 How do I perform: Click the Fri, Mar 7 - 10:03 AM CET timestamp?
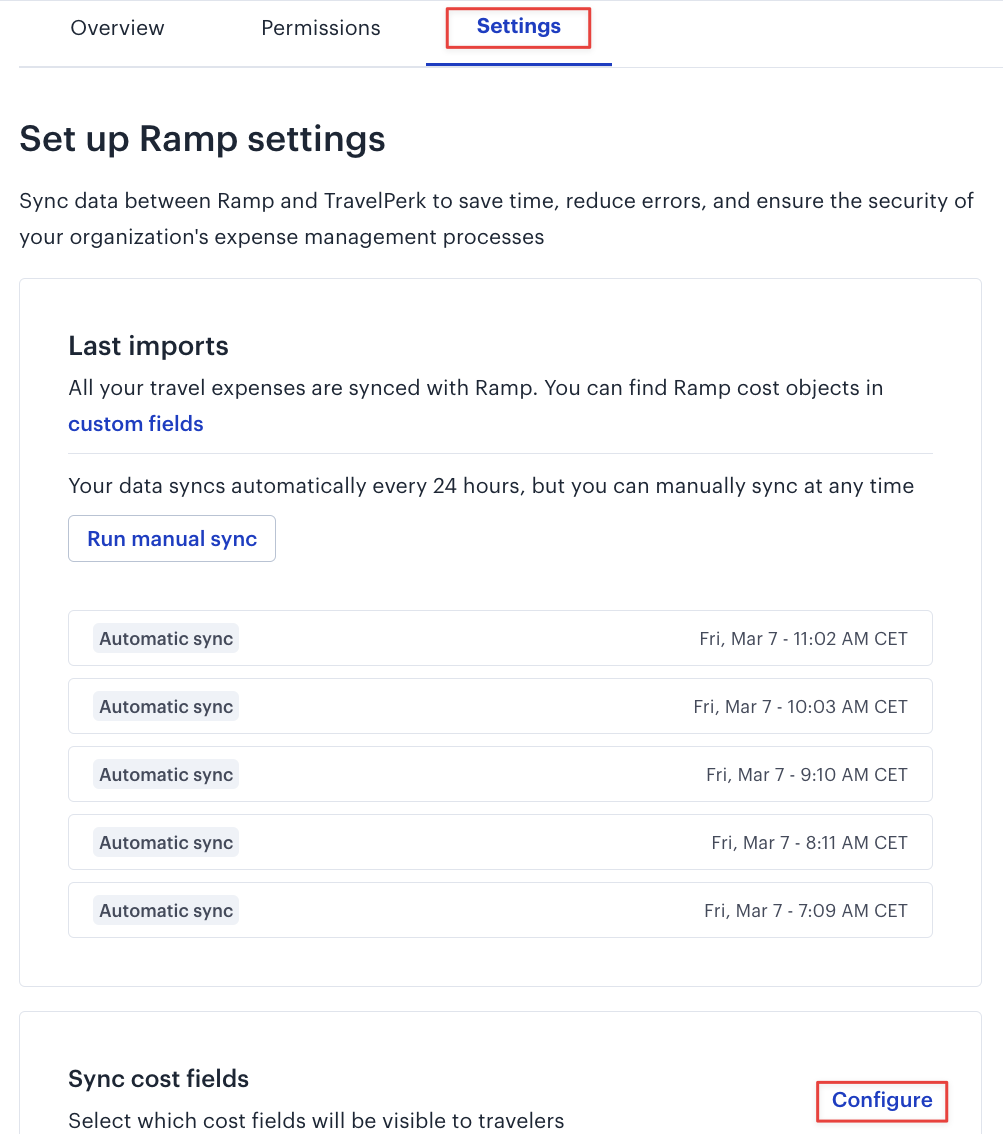[801, 707]
